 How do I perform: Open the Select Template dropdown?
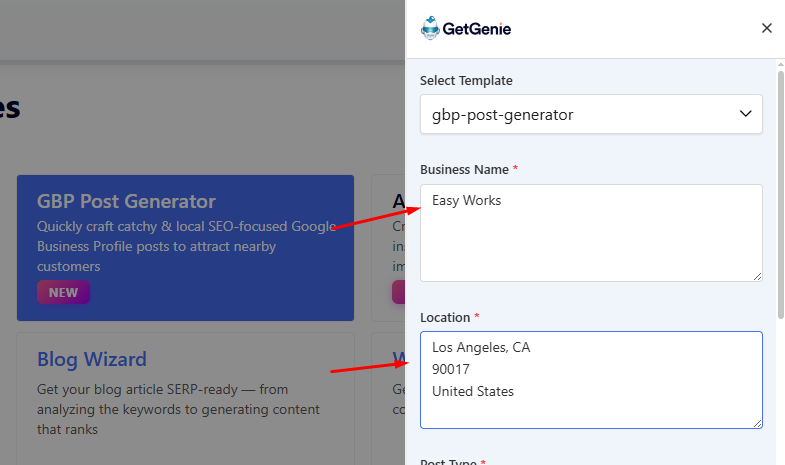point(590,114)
